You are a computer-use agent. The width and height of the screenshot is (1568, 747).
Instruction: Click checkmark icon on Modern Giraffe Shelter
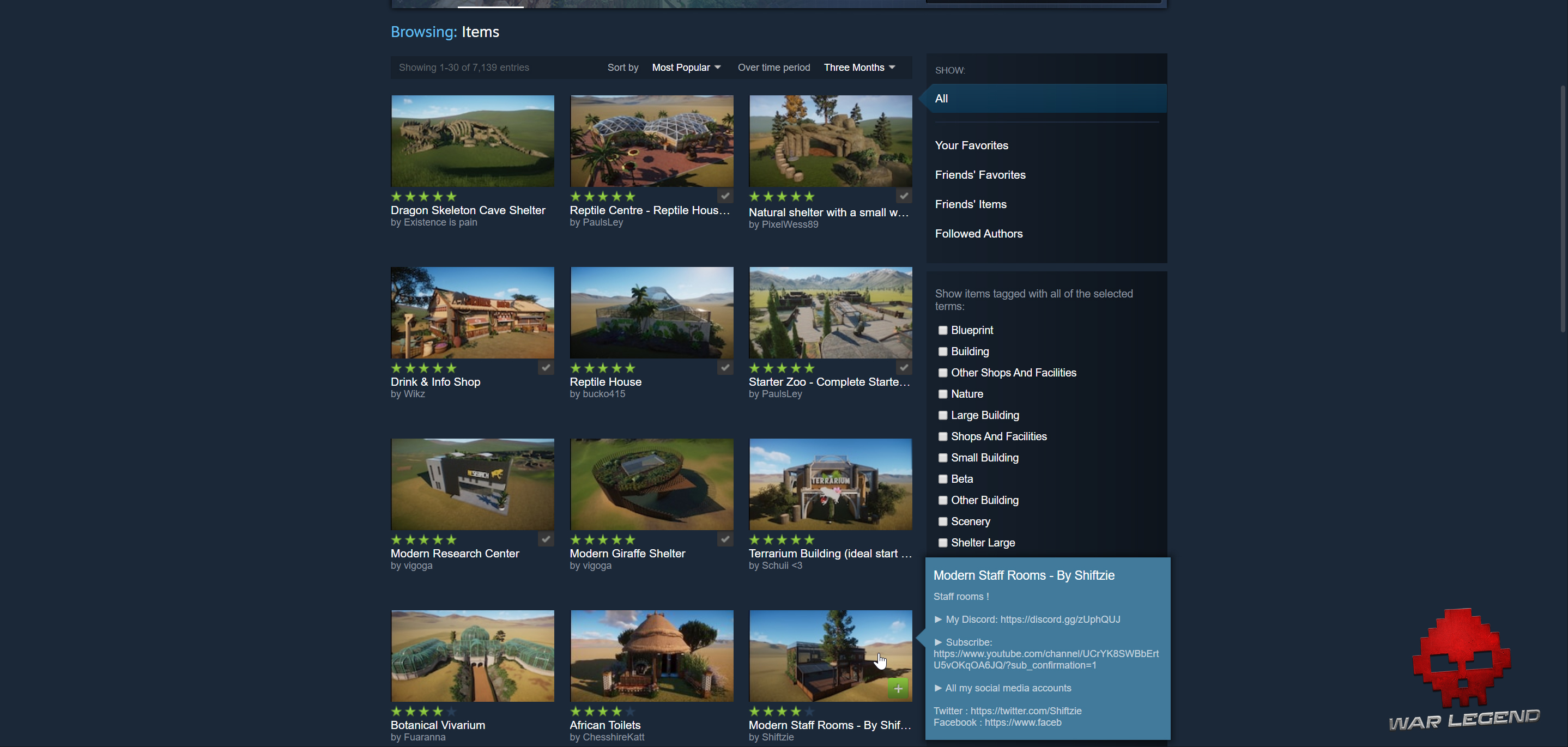pos(724,539)
